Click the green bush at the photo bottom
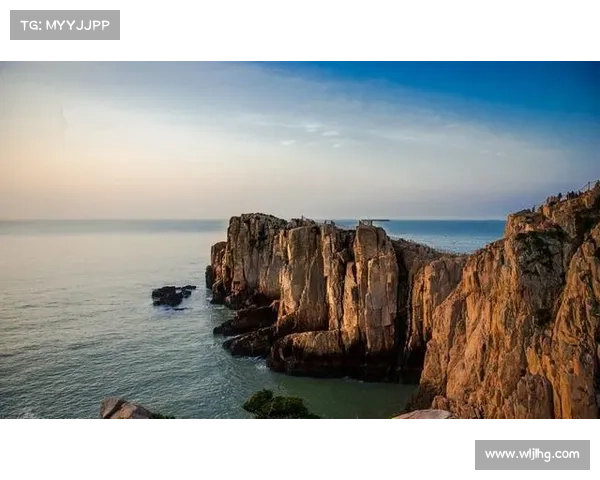Viewport: 600px width, 480px height. (x=278, y=406)
